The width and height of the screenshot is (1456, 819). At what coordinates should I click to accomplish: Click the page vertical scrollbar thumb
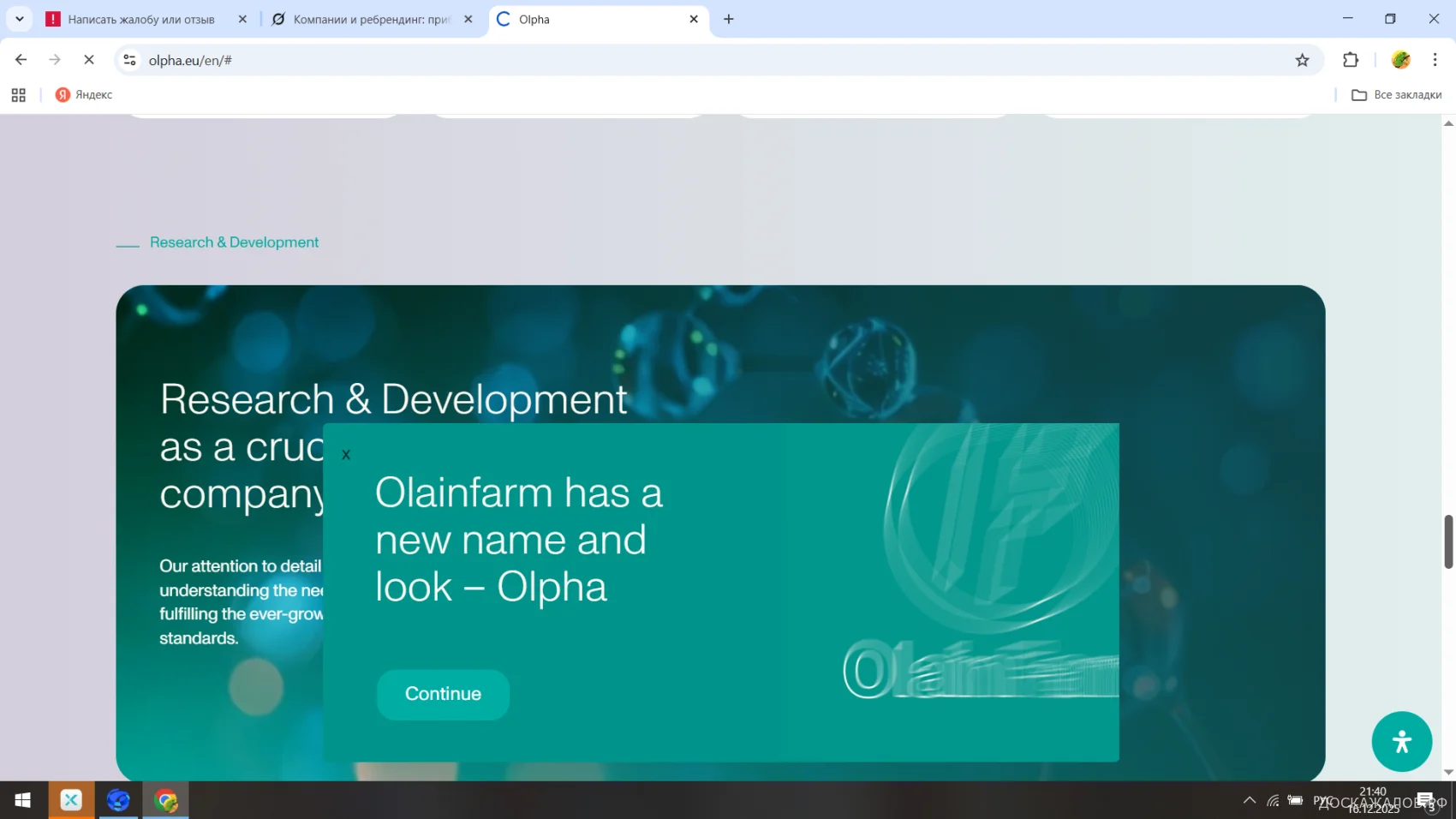[1448, 541]
